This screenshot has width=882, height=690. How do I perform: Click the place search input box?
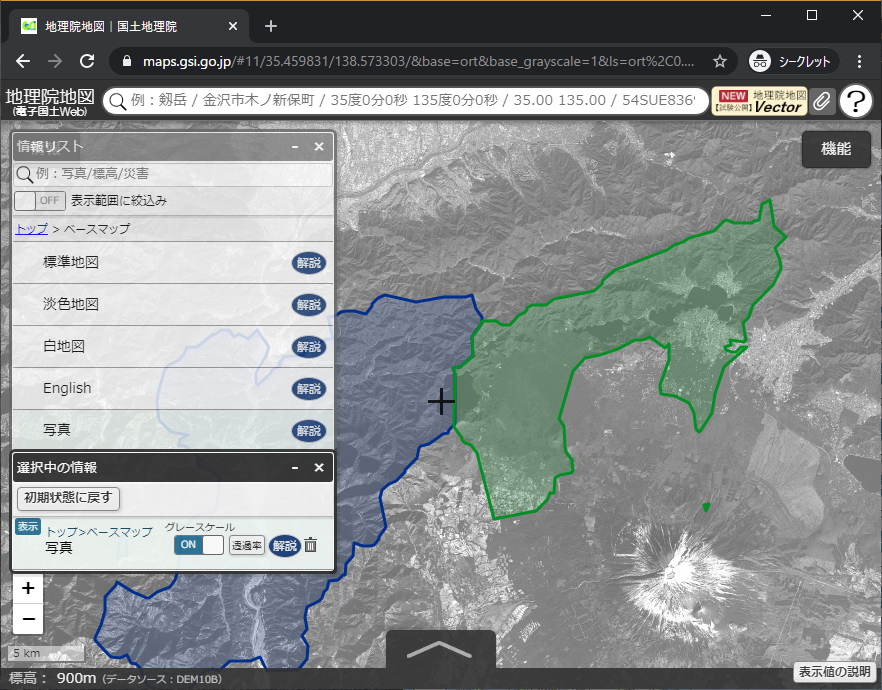405,101
